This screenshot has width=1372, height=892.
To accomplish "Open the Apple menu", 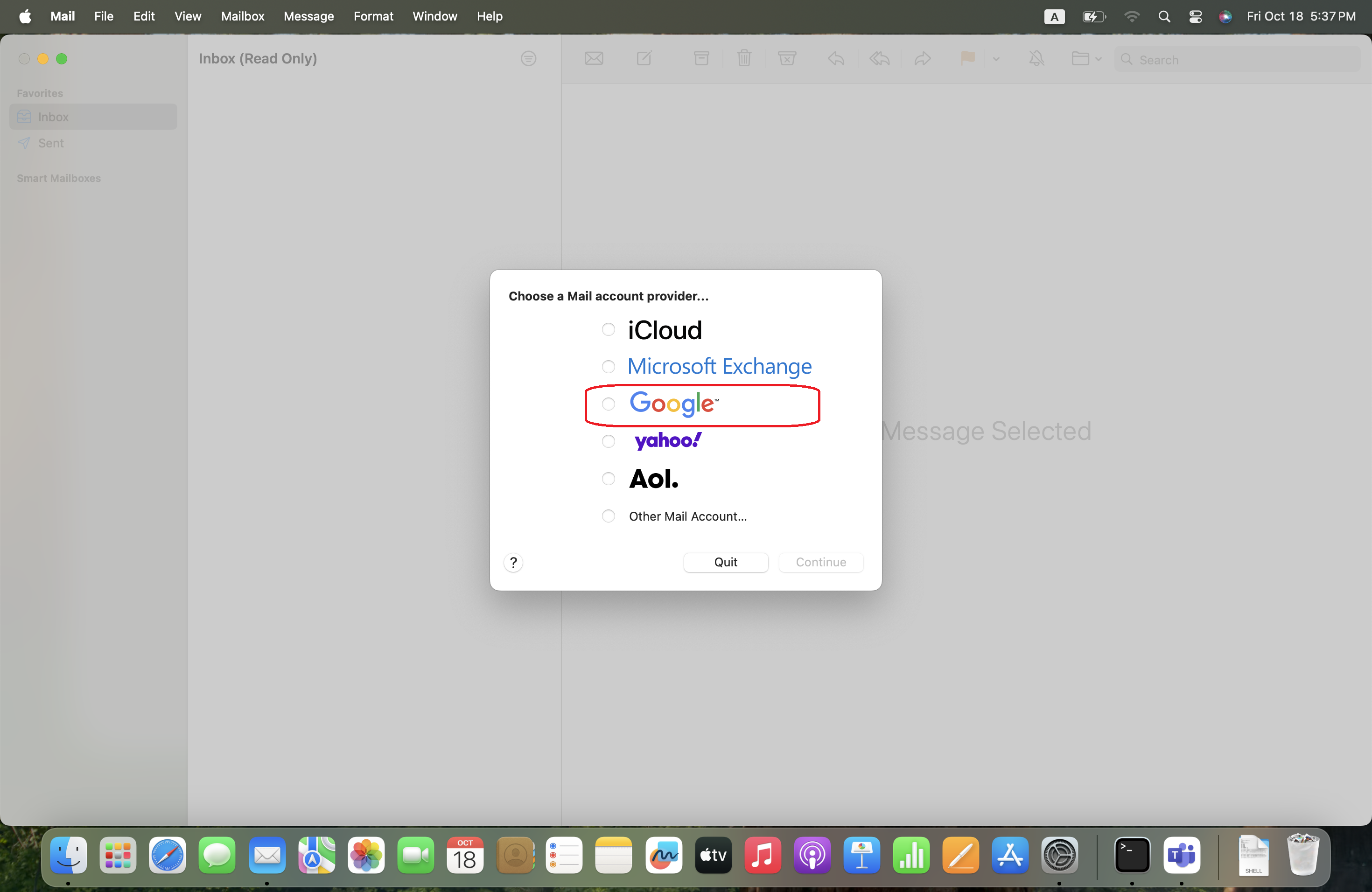I will 25,16.
